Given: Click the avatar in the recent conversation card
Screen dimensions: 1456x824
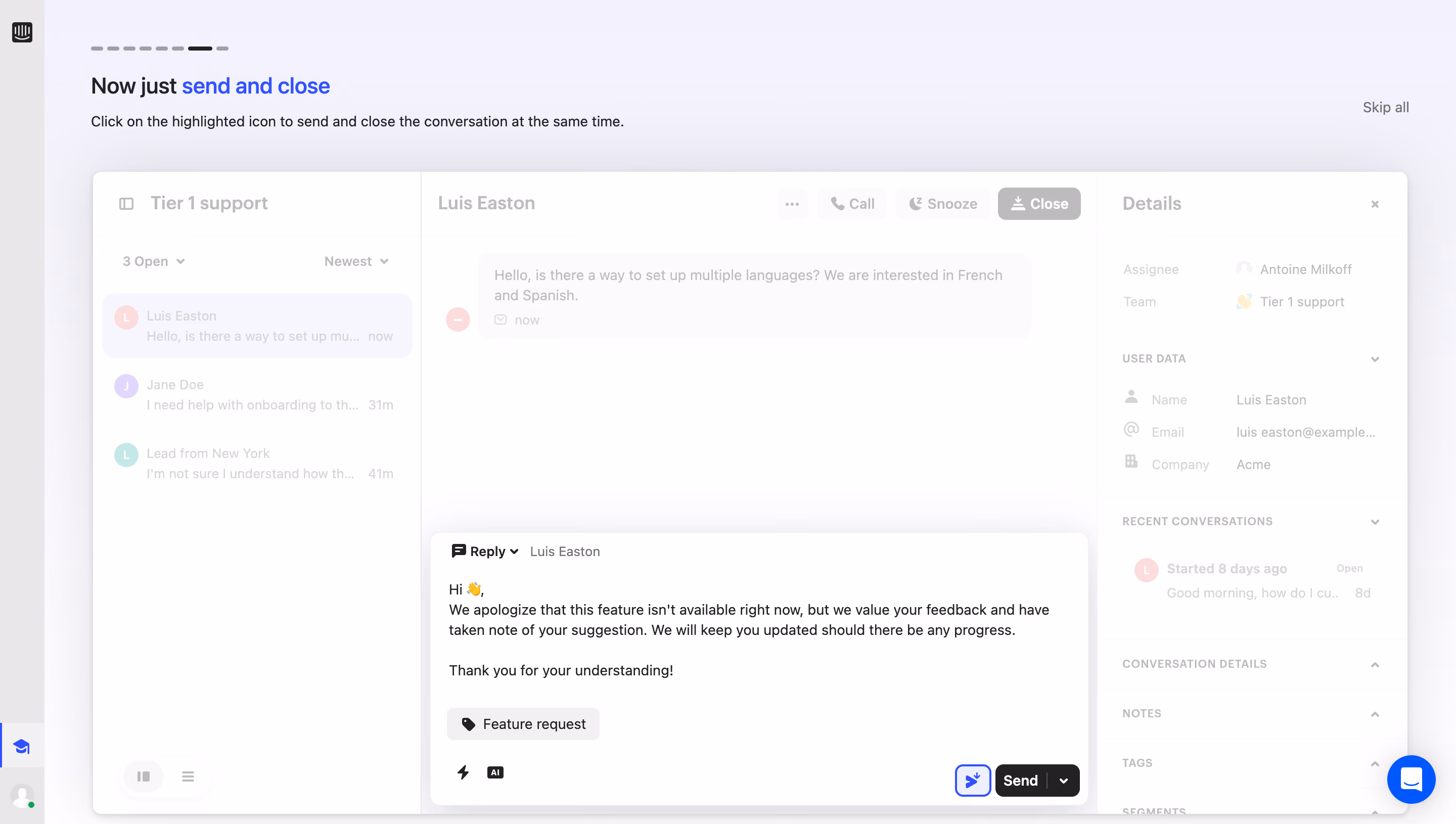Looking at the screenshot, I should tap(1147, 569).
